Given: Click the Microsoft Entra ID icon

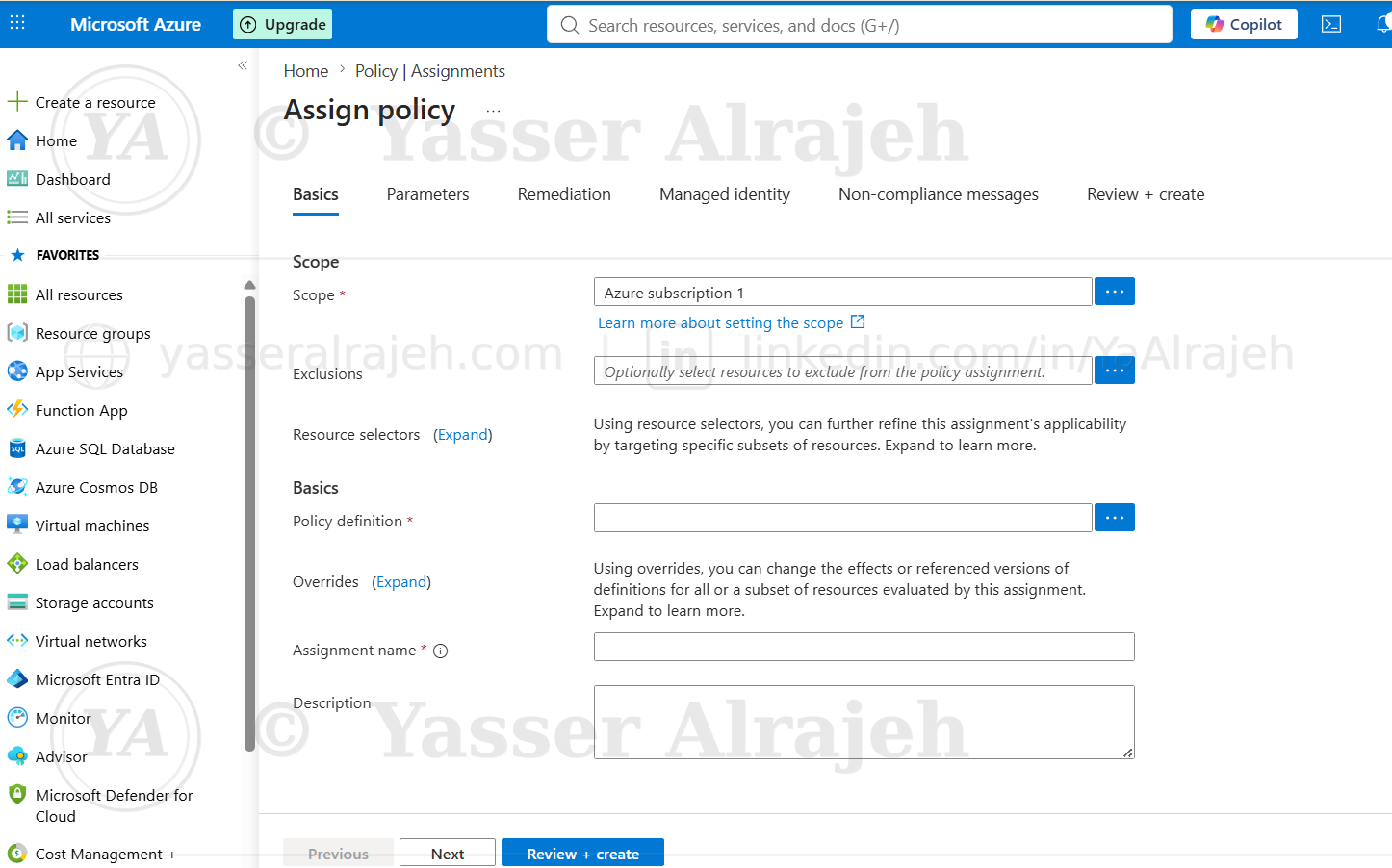Looking at the screenshot, I should [x=17, y=678].
